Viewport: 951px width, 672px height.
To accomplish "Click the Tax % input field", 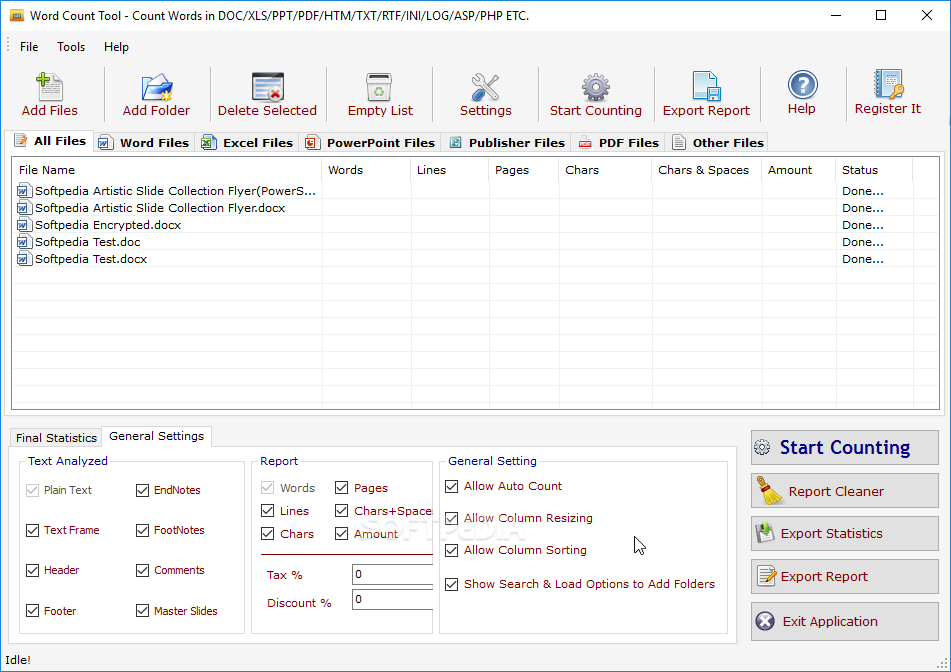I will (392, 574).
